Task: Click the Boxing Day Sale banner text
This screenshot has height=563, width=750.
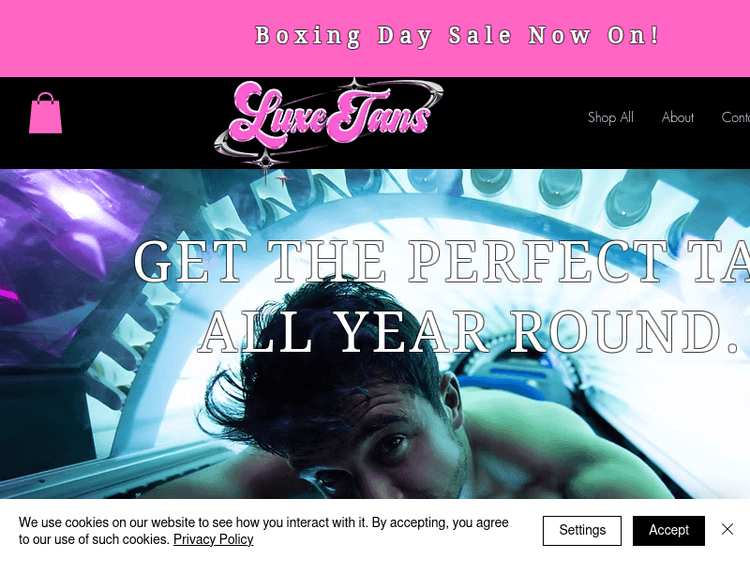Action: [457, 36]
